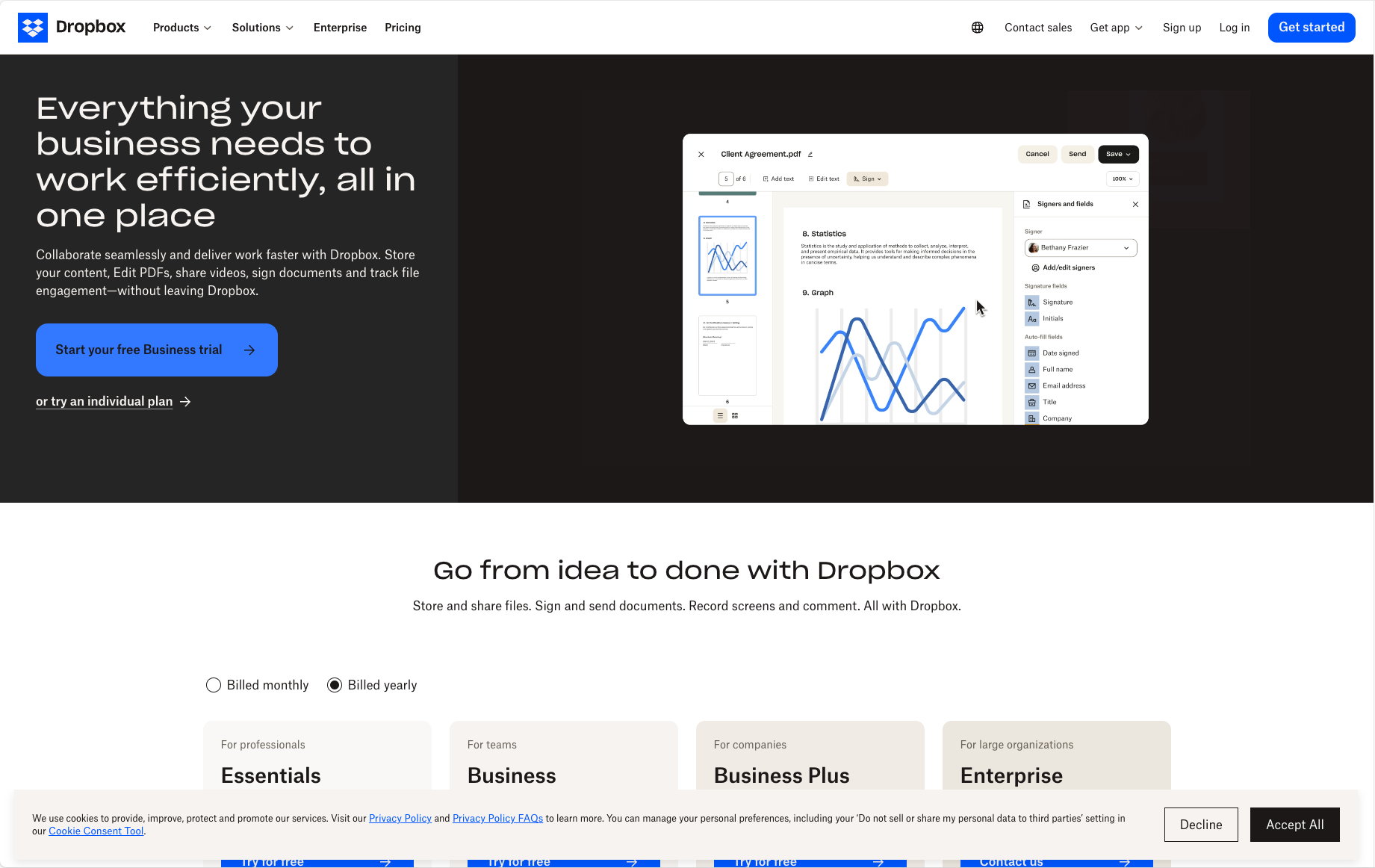
Task: Click the Dropbox wordmark in the header
Action: (x=91, y=28)
